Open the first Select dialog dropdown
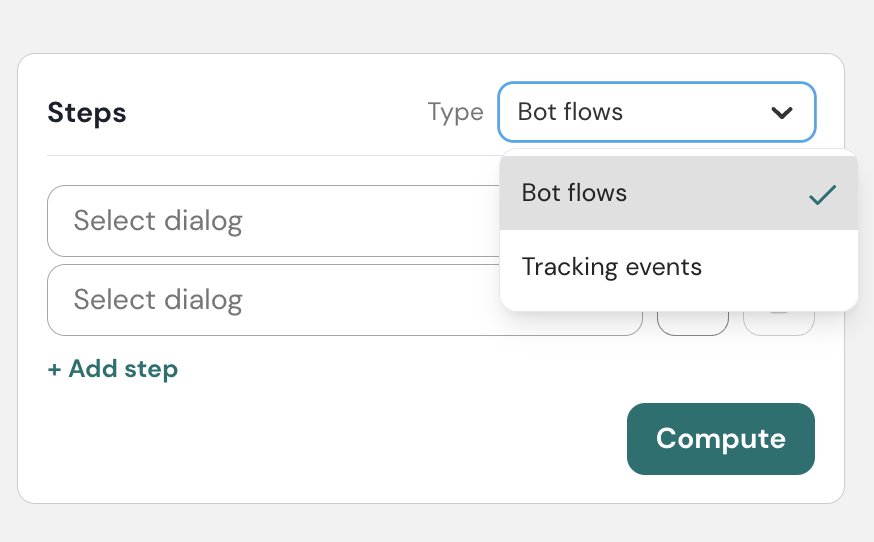The image size is (874, 542). [x=272, y=220]
